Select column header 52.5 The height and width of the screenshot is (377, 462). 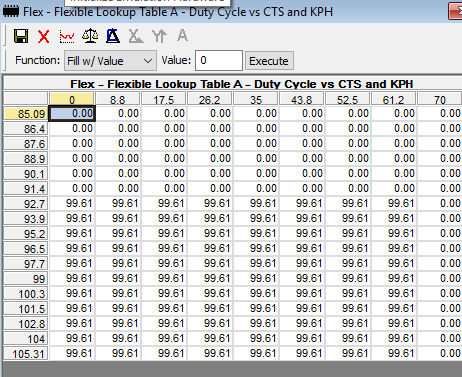pyautogui.click(x=348, y=99)
